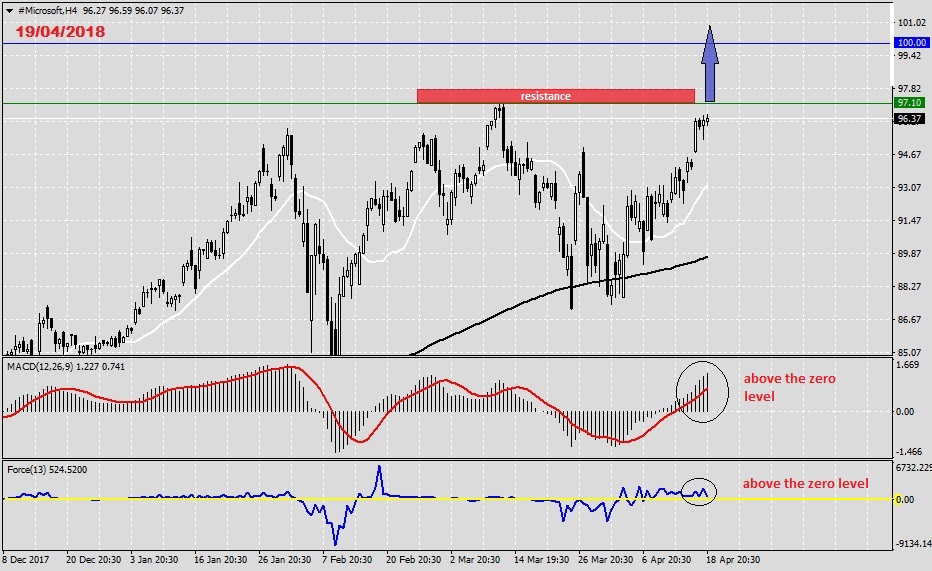Click the triangle arrow beside #Microsoft,H4
Image resolution: width=932 pixels, height=571 pixels.
click(x=9, y=10)
